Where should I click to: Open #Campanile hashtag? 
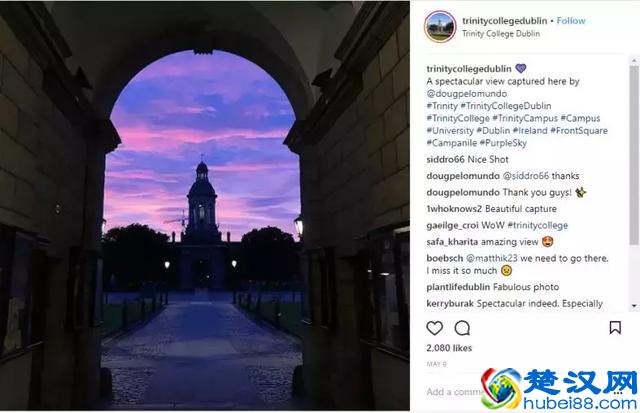pyautogui.click(x=451, y=143)
